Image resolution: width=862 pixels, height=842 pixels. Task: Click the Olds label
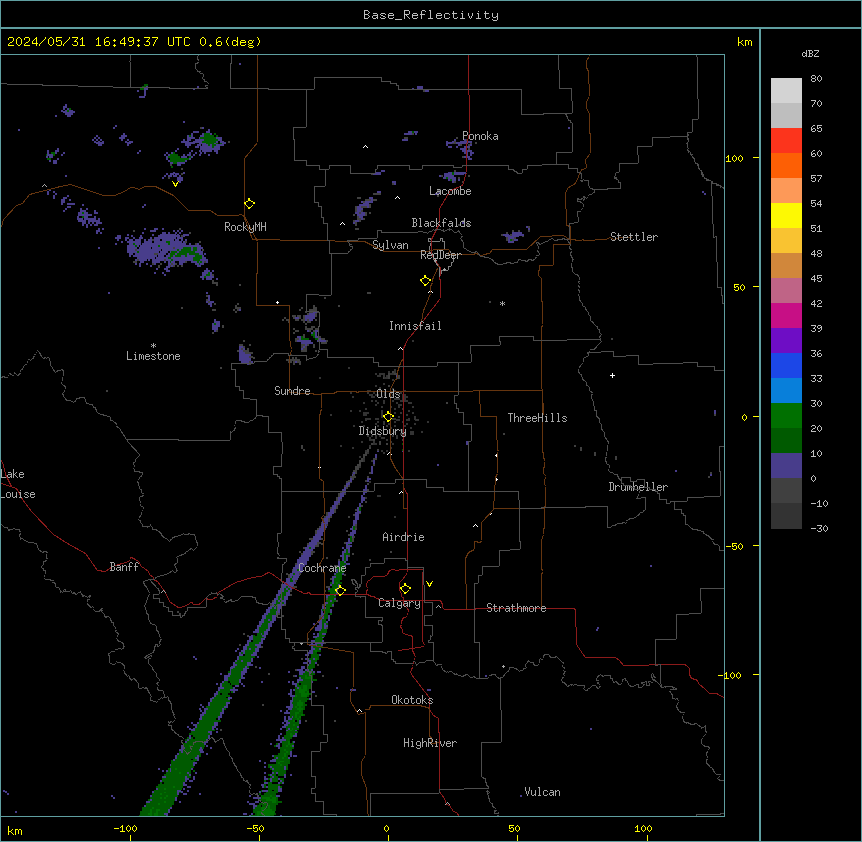[x=388, y=394]
